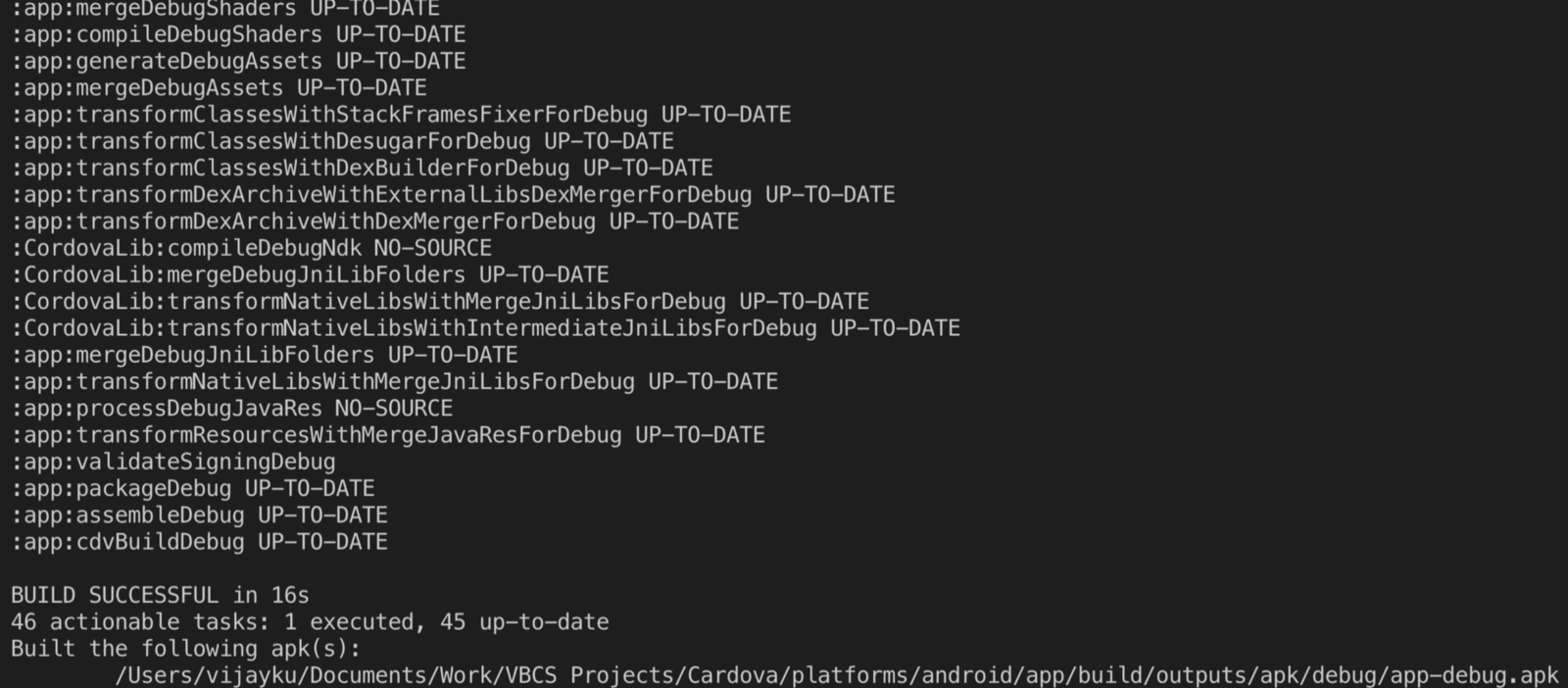Click the 46 actionable tasks summary line
The height and width of the screenshot is (688, 1568).
click(x=310, y=621)
